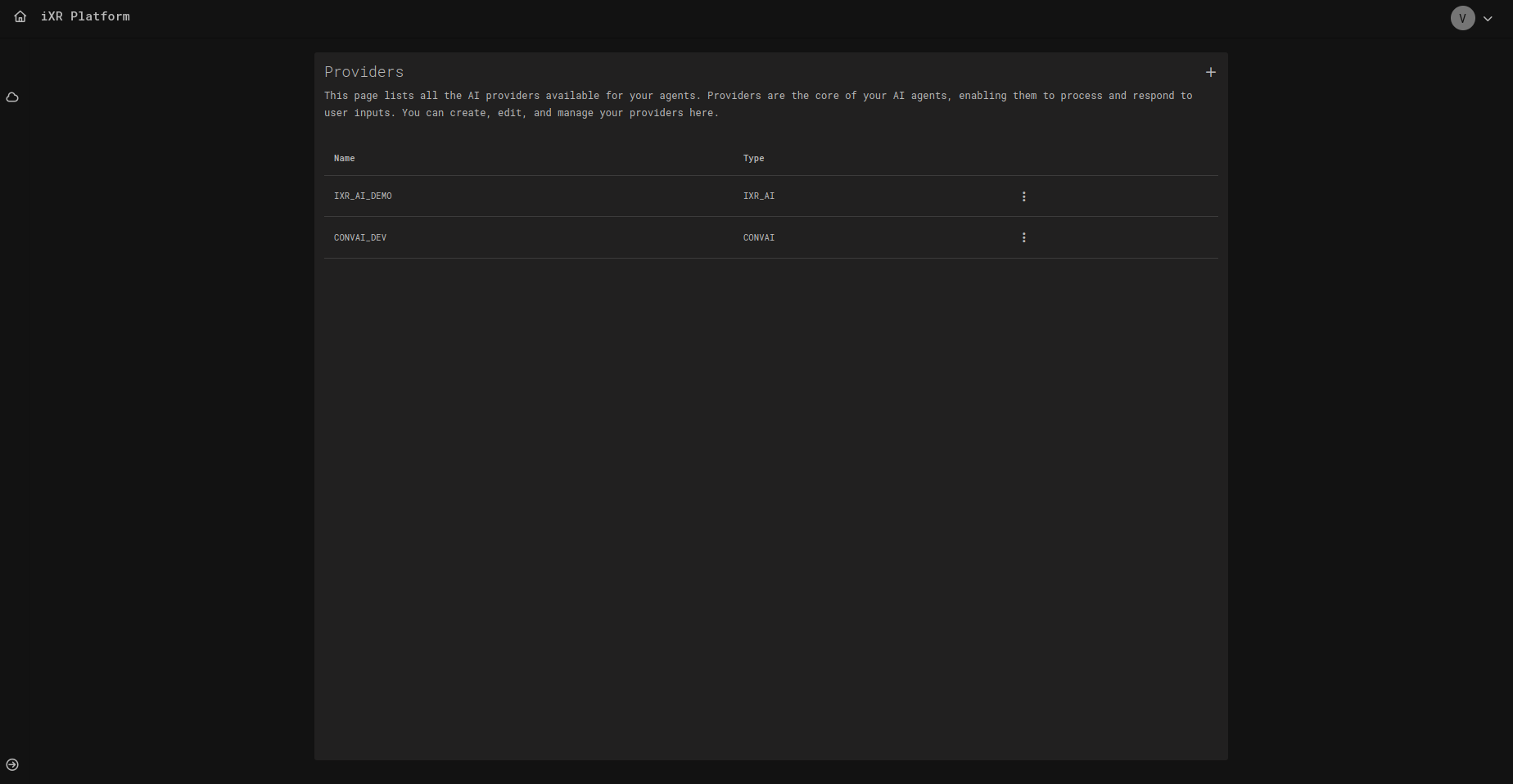This screenshot has height=784, width=1513.
Task: Open options menu for CONVAI_DEV
Action: [1023, 237]
